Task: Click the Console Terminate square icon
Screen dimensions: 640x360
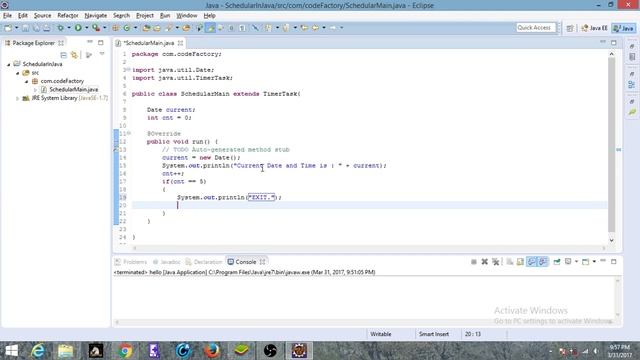Action: [x=473, y=262]
